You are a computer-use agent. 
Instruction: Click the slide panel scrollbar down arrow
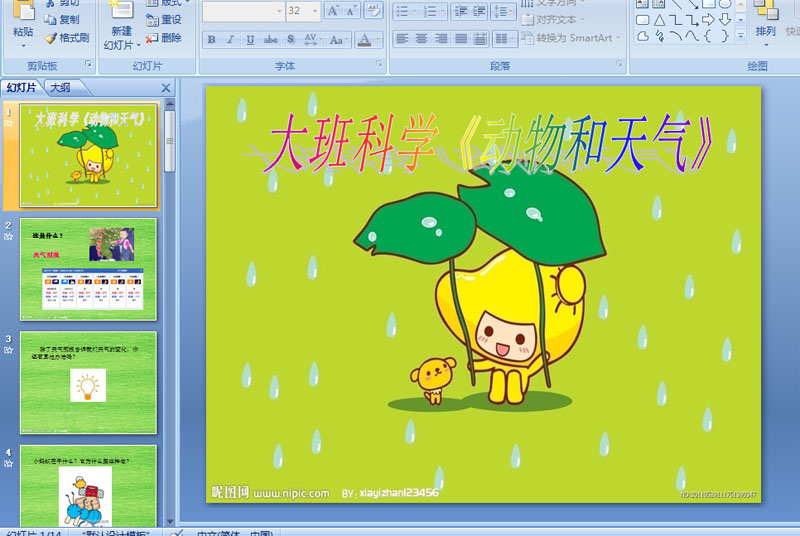170,521
